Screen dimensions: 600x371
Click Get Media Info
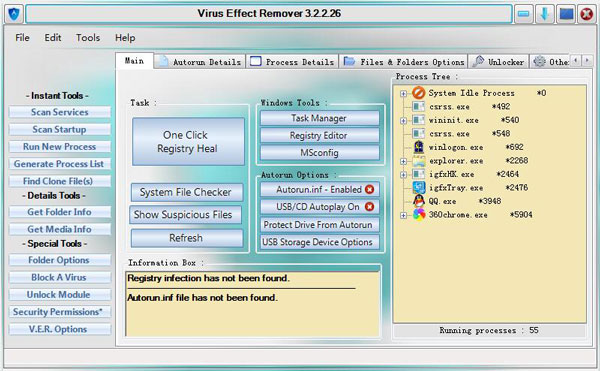tap(60, 229)
